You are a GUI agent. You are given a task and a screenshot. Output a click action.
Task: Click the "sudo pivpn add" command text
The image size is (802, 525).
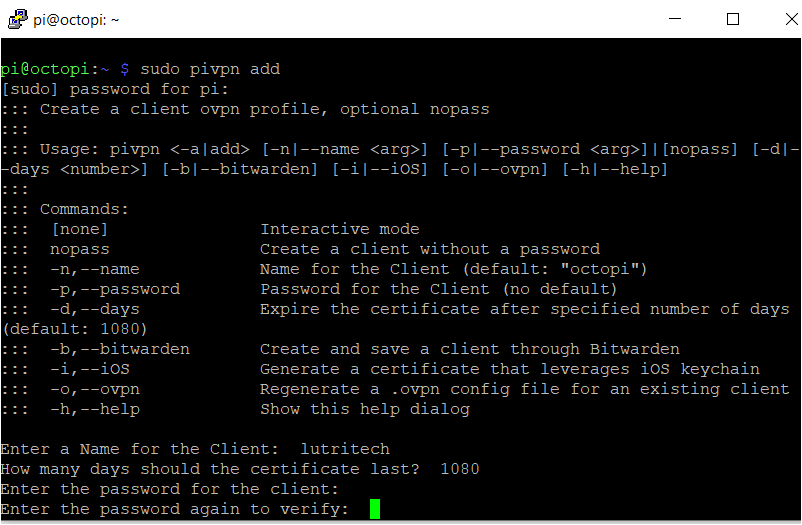[x=210, y=69]
